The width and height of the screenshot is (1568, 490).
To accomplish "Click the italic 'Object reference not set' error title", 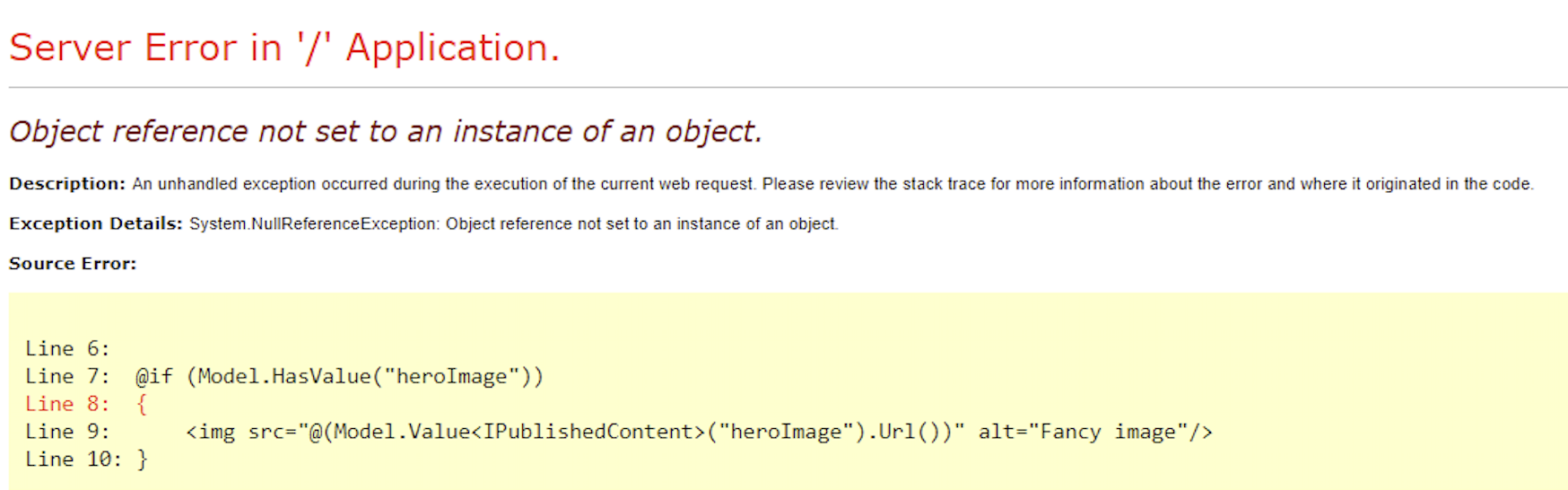I will pyautogui.click(x=386, y=132).
